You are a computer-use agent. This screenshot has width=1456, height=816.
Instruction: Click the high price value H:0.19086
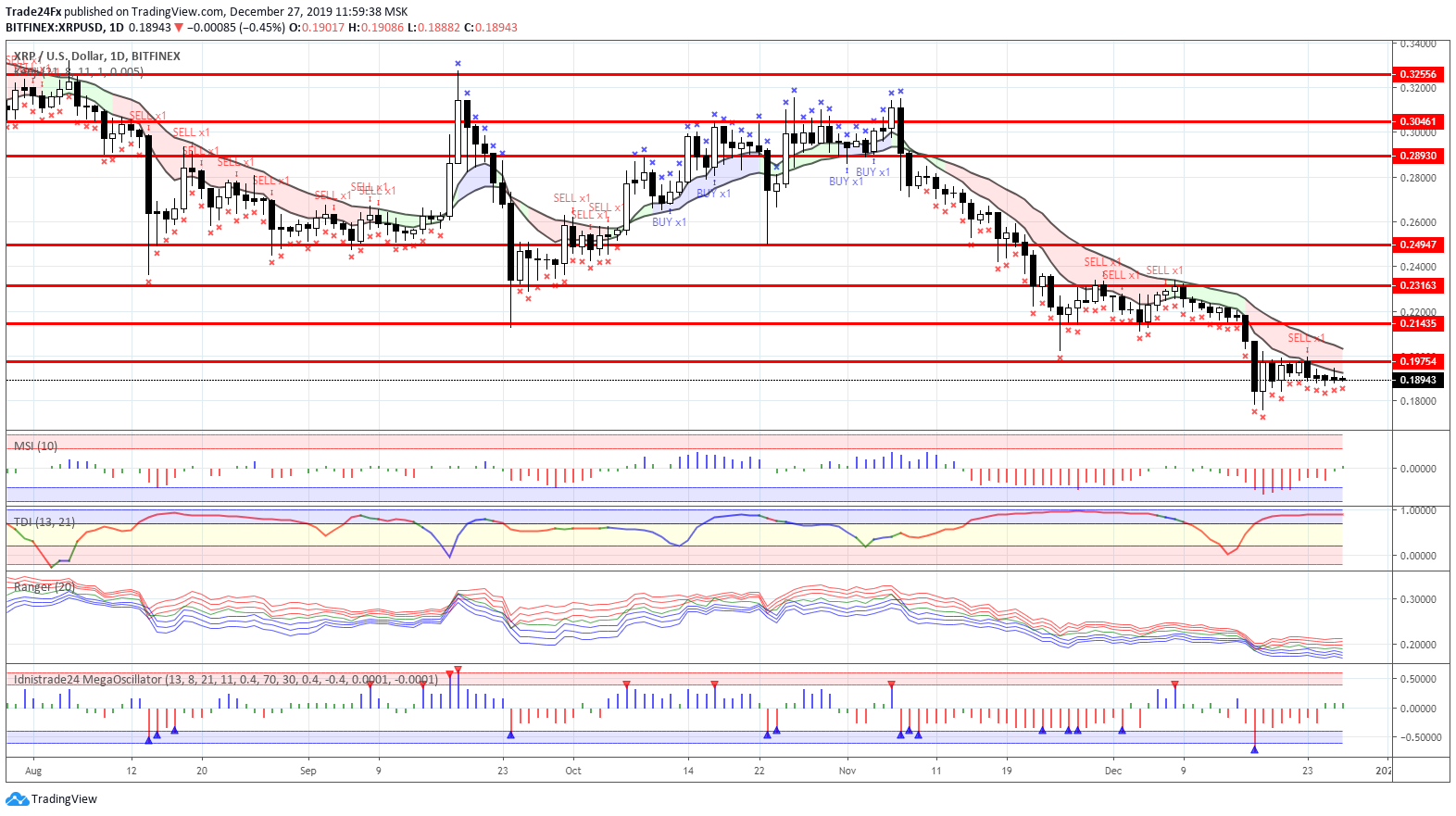click(x=376, y=28)
